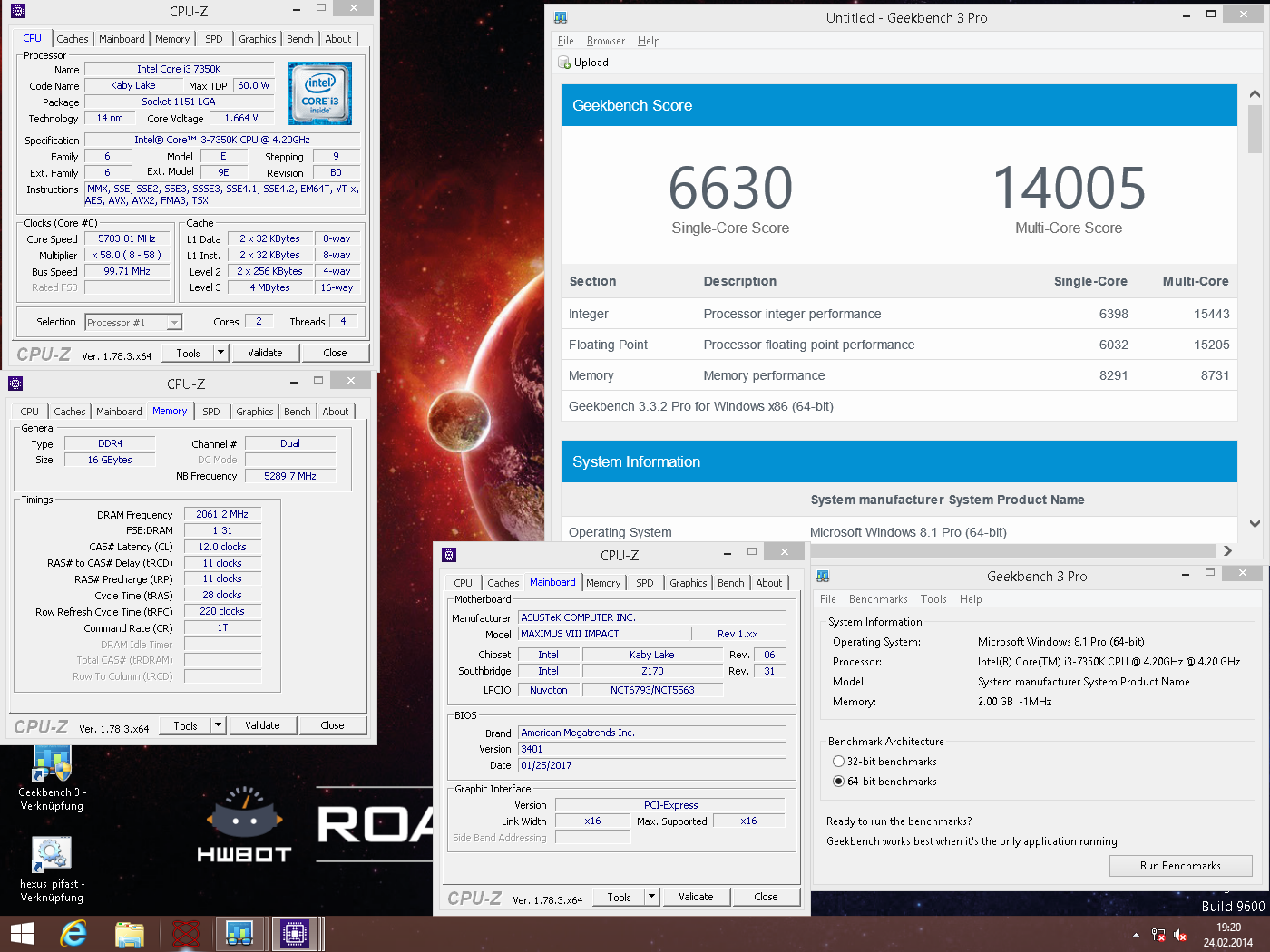Click the Upload icon in Geekbench results window
Viewport: 1270px width, 952px height.
tap(563, 63)
